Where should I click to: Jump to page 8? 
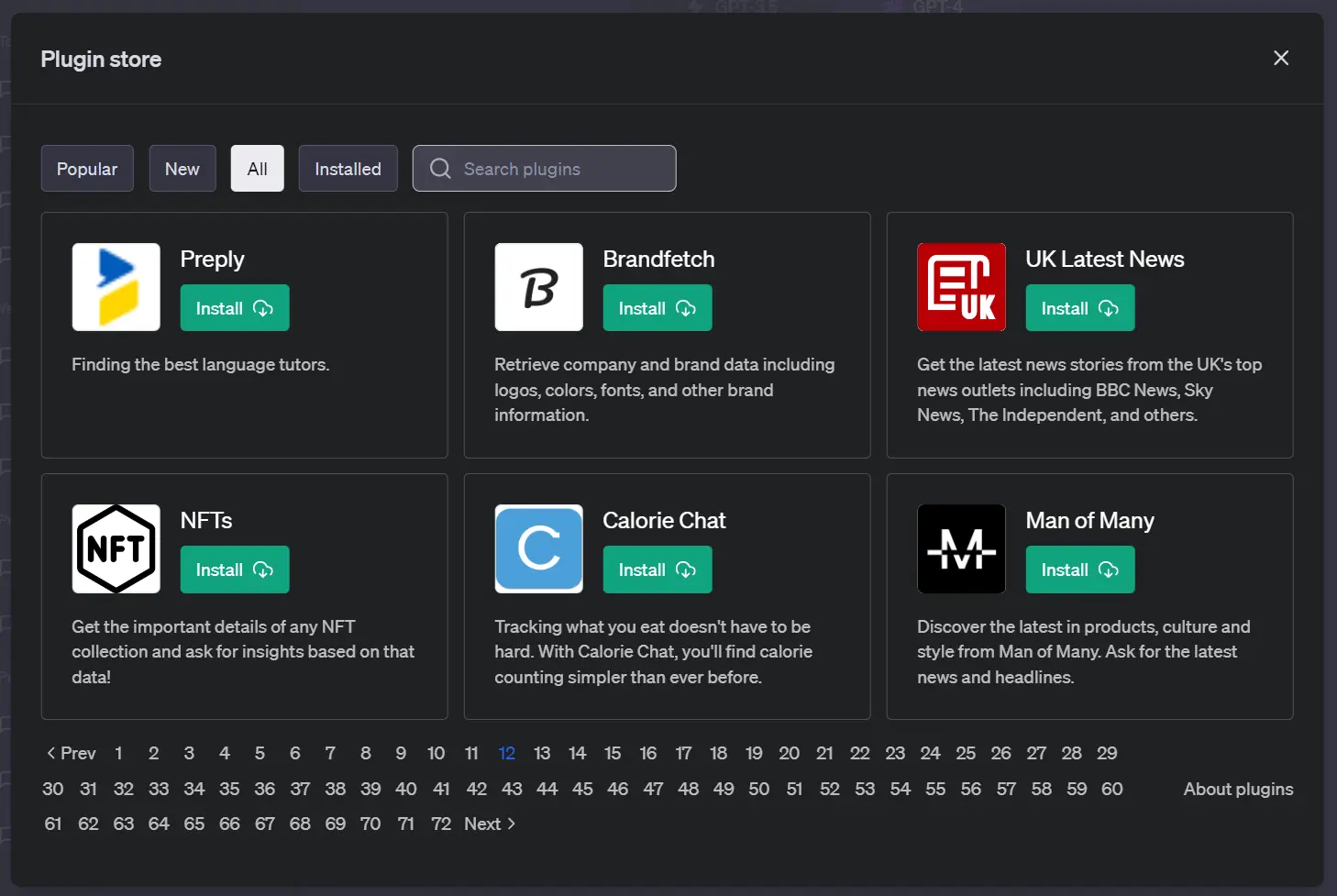(x=366, y=753)
